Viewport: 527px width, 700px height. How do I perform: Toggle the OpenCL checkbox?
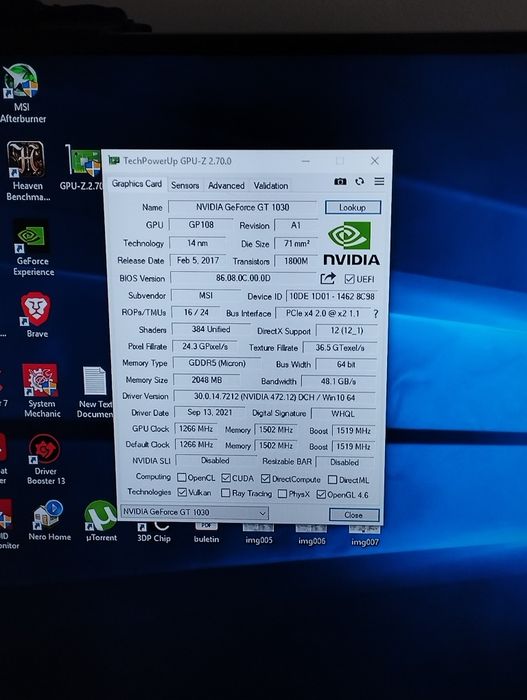181,477
